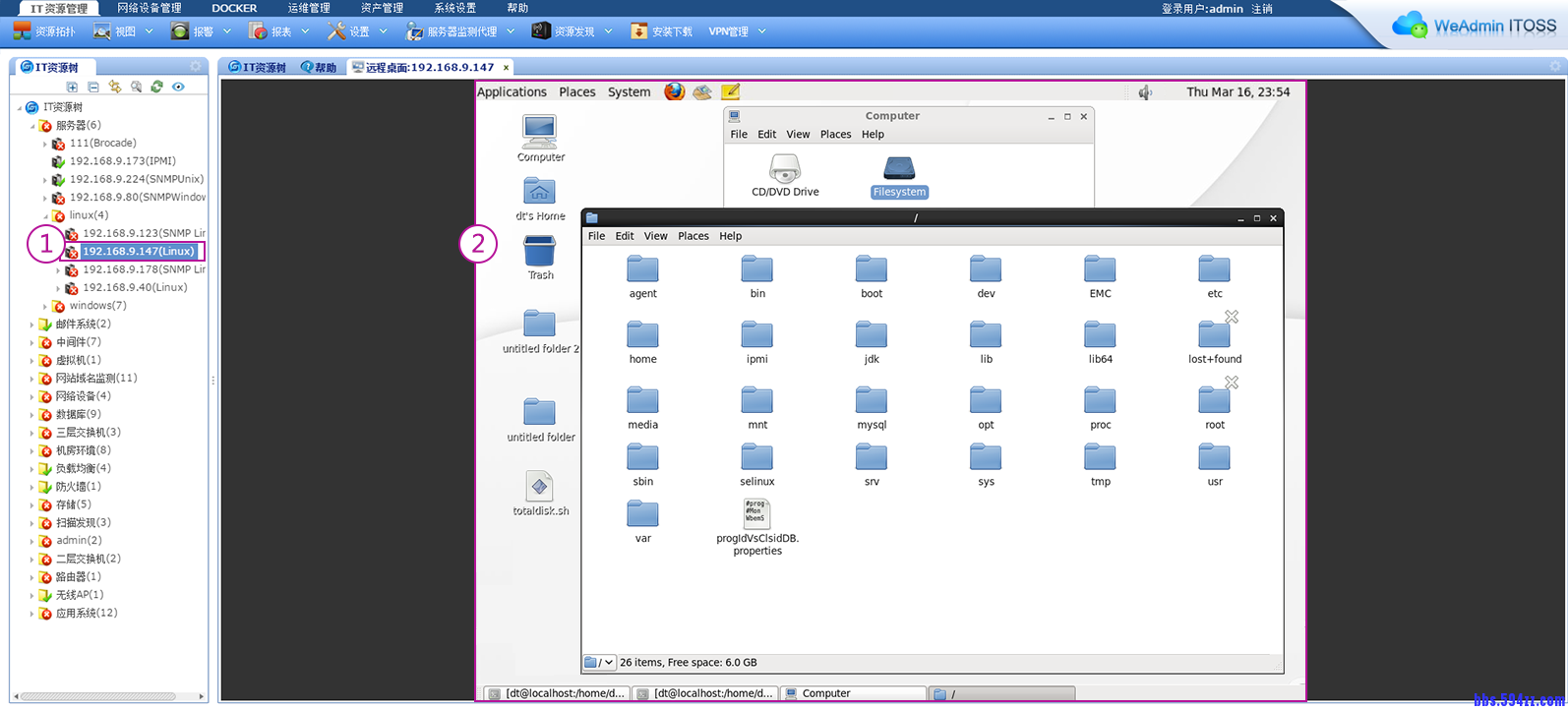Click the volume speaker icon in the GNOME panel

(x=1145, y=92)
